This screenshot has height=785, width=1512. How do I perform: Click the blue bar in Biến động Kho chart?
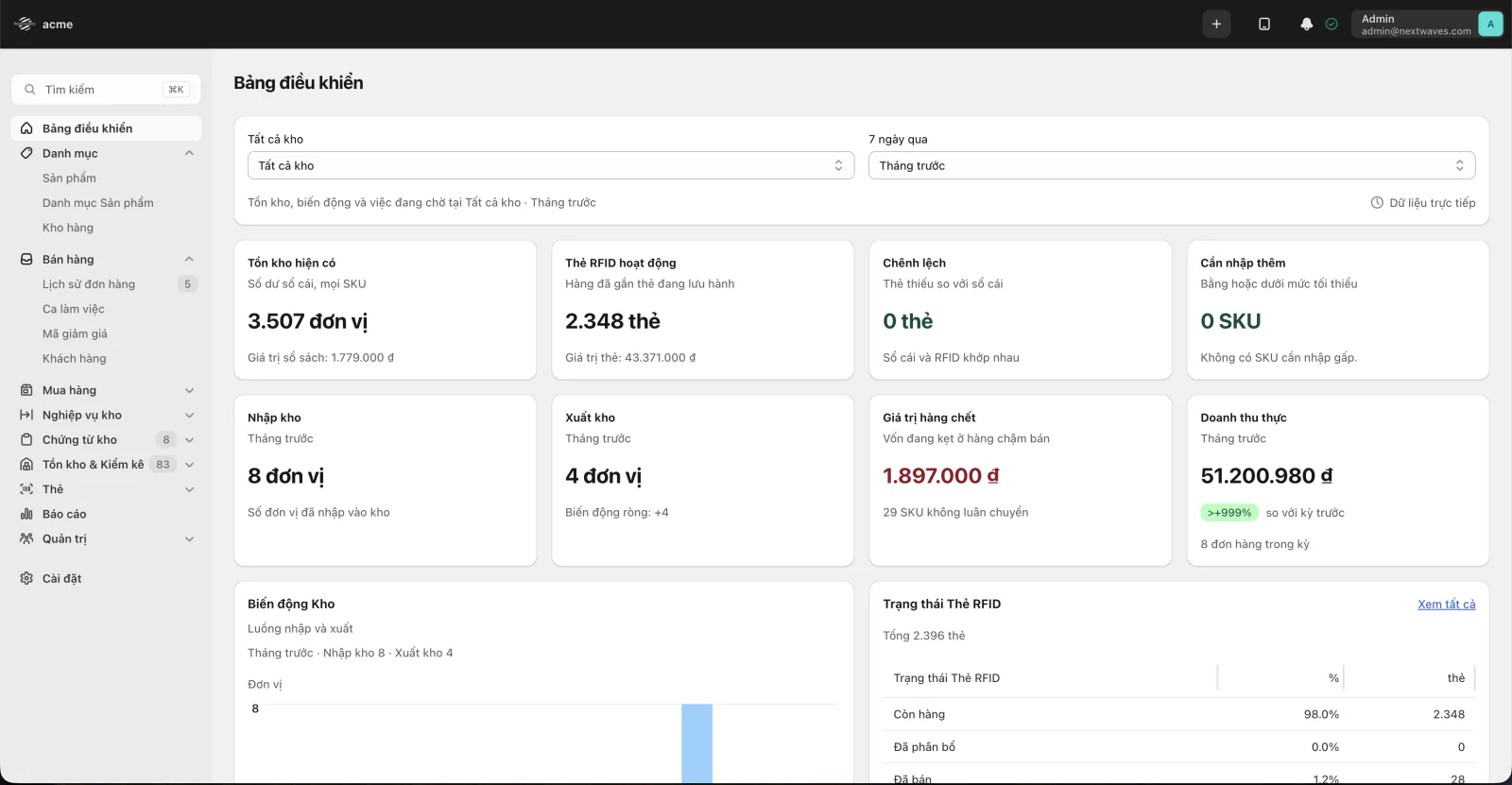click(x=696, y=743)
